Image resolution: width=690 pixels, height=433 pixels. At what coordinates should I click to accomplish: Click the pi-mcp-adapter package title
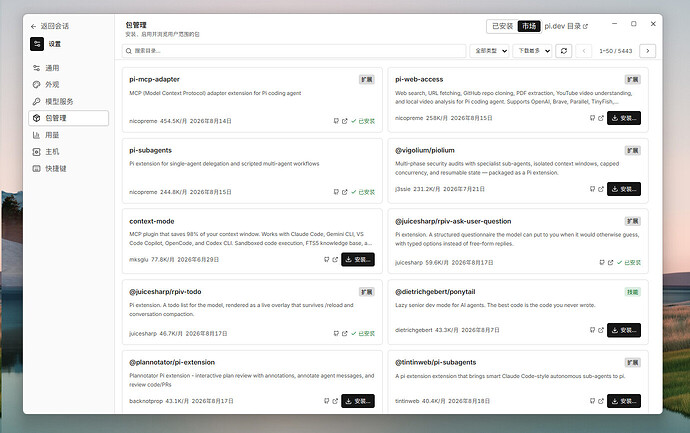pyautogui.click(x=154, y=79)
